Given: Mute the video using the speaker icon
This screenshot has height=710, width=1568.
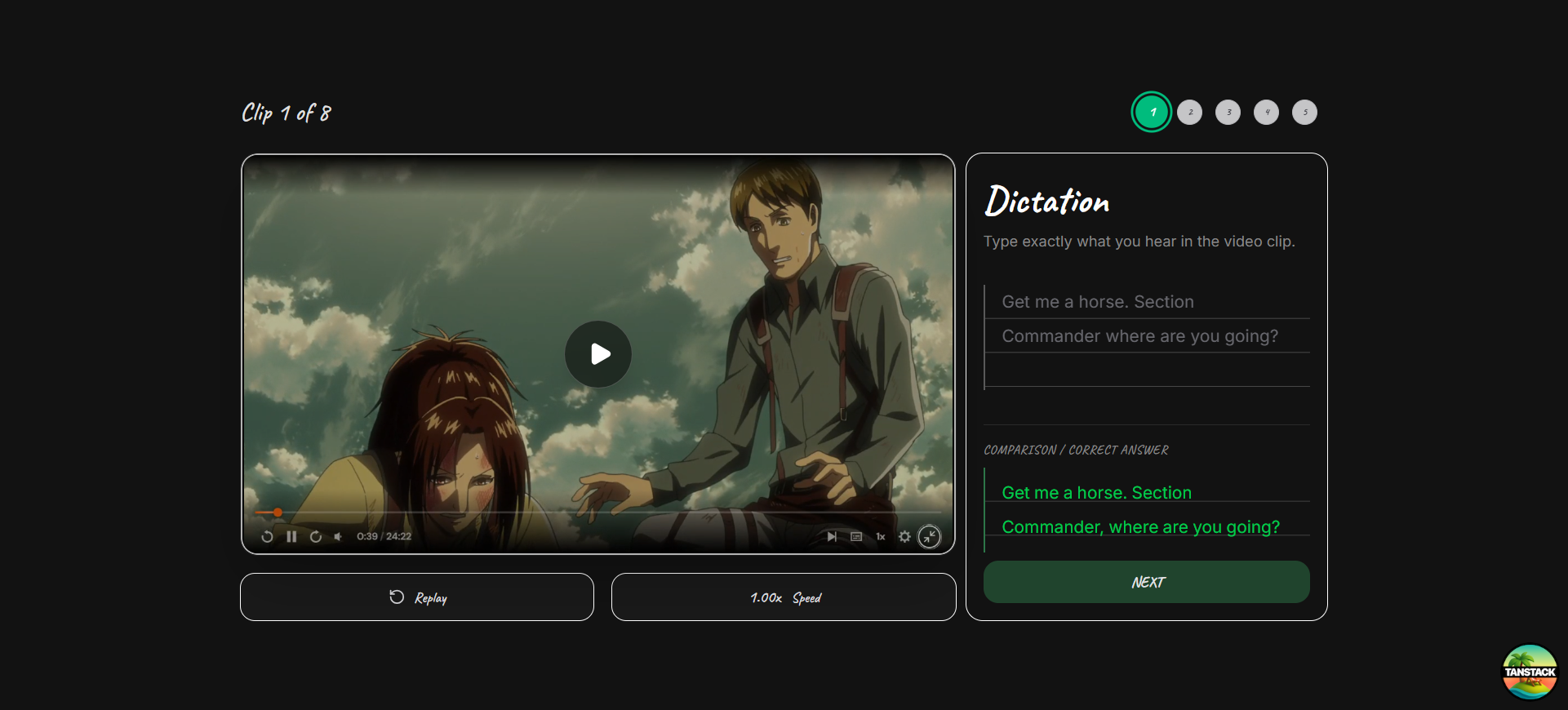Looking at the screenshot, I should point(338,537).
